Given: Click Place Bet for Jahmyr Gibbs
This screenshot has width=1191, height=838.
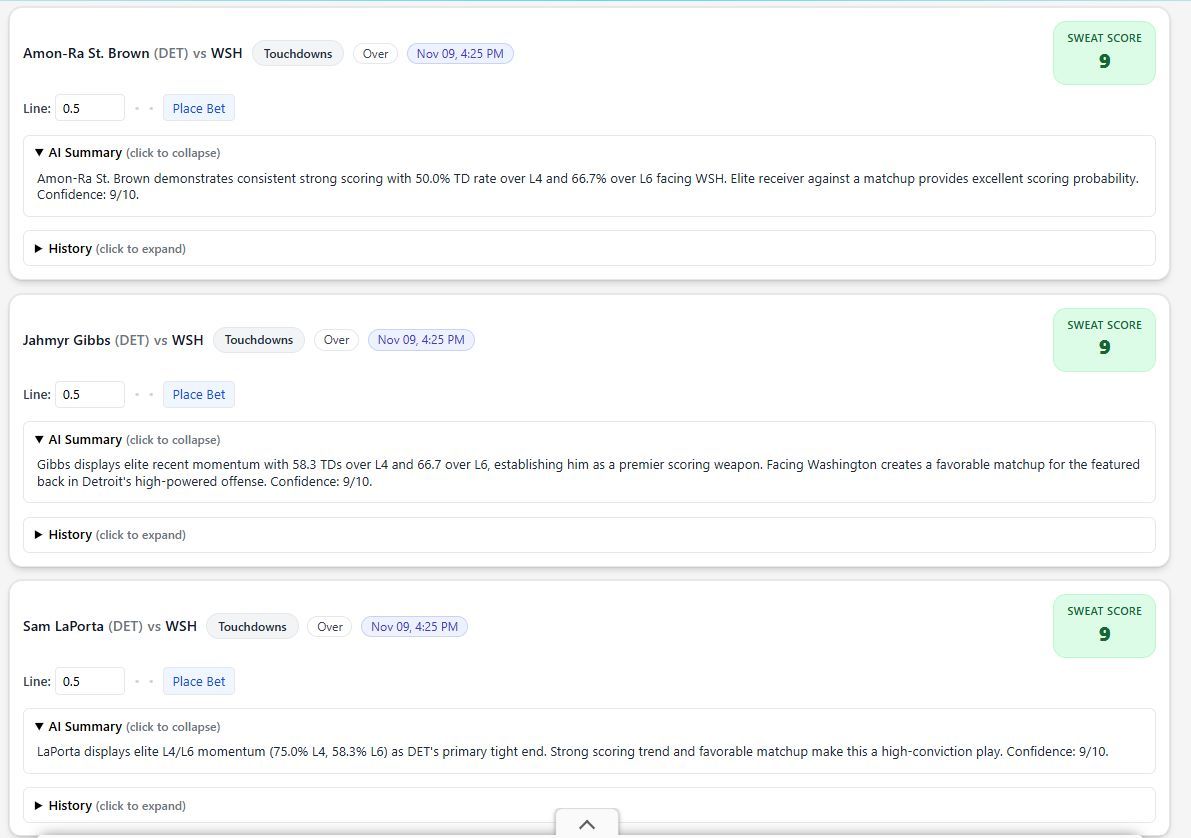Looking at the screenshot, I should pyautogui.click(x=199, y=394).
